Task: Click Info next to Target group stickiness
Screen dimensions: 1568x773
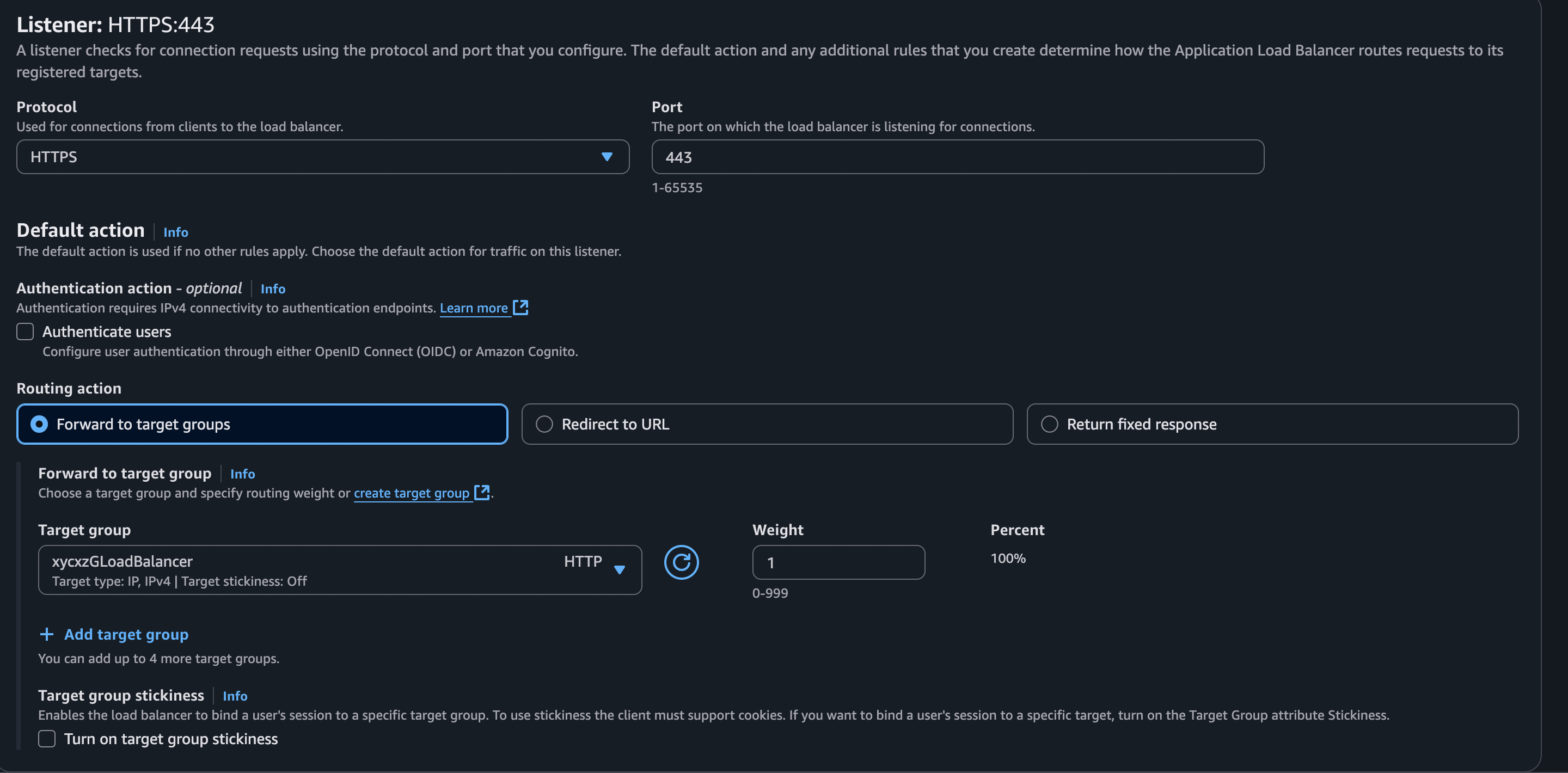Action: click(235, 696)
